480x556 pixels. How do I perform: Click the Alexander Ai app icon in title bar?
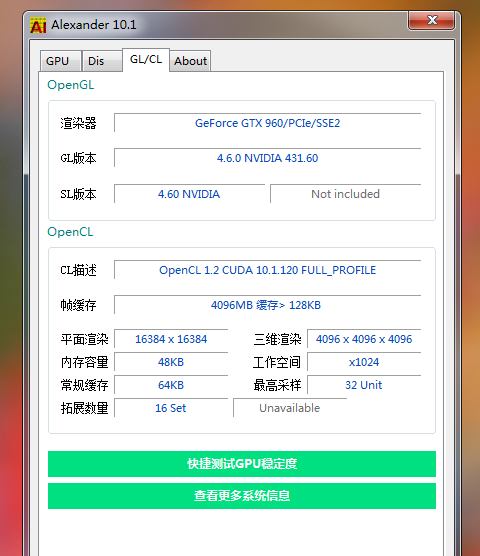(x=38, y=26)
